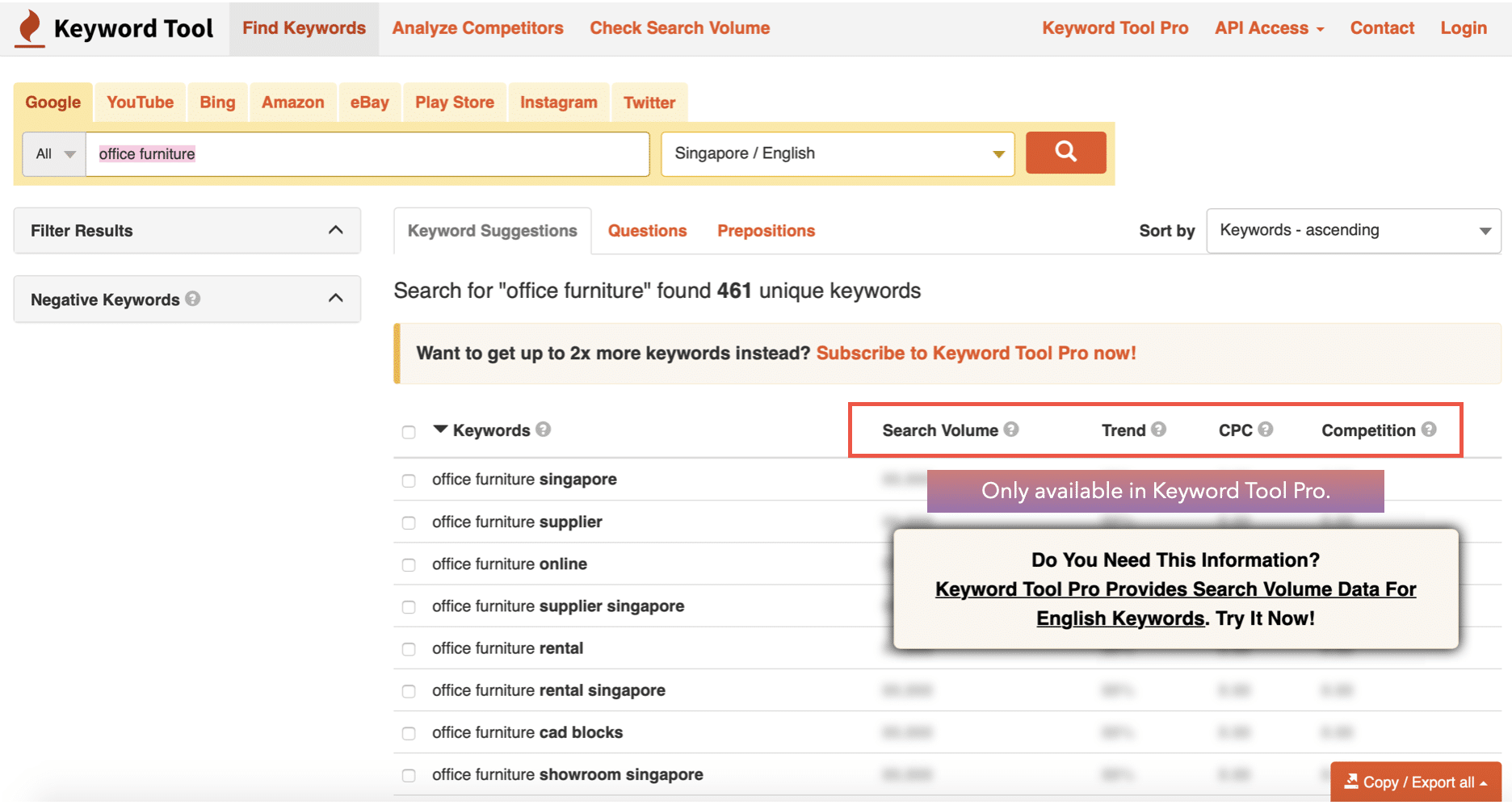Click help icon beside Trend header
Image resolution: width=1512 pixels, height=809 pixels.
pos(1158,430)
